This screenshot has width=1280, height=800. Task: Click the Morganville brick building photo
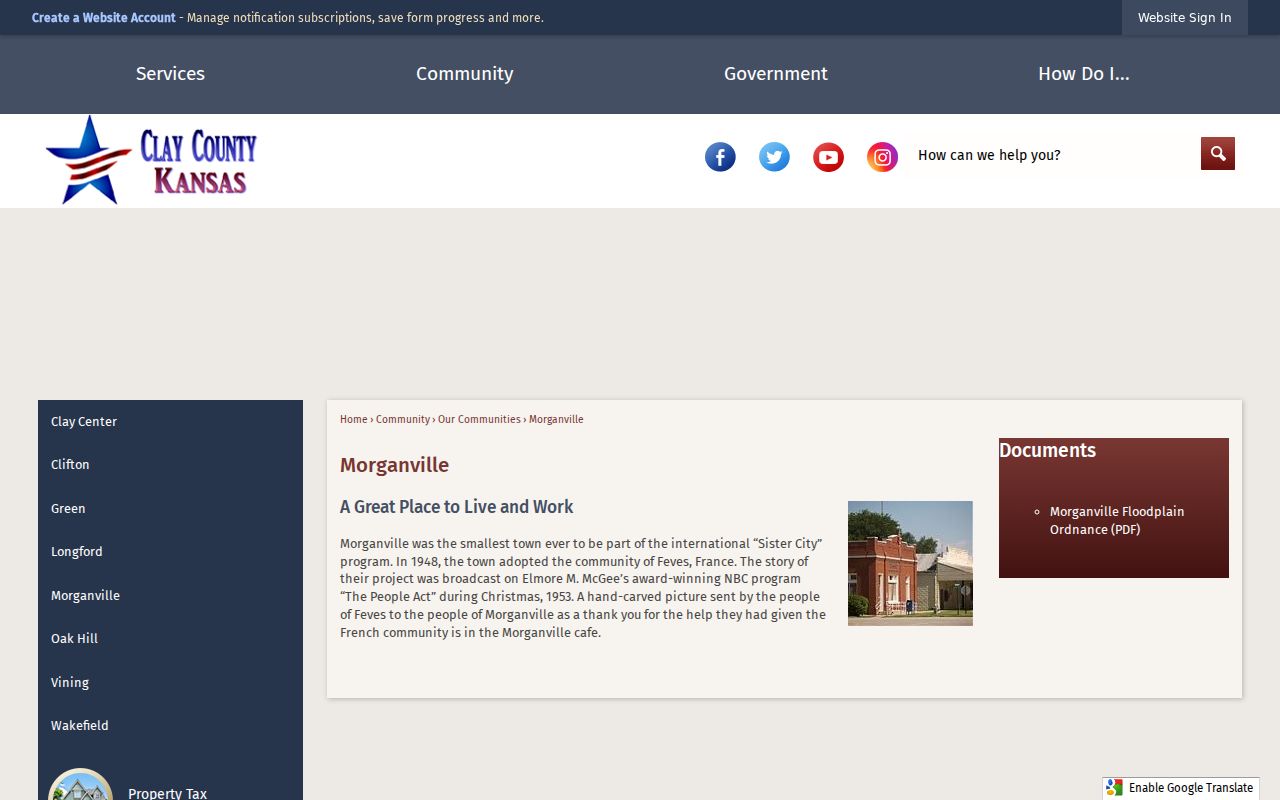[x=910, y=563]
